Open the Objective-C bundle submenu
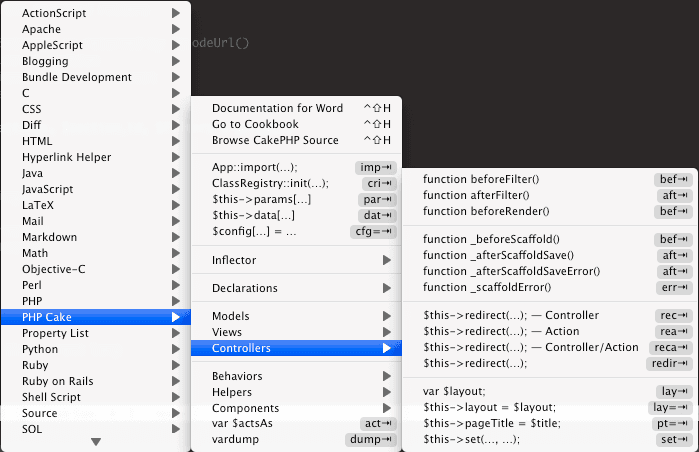 [x=96, y=269]
